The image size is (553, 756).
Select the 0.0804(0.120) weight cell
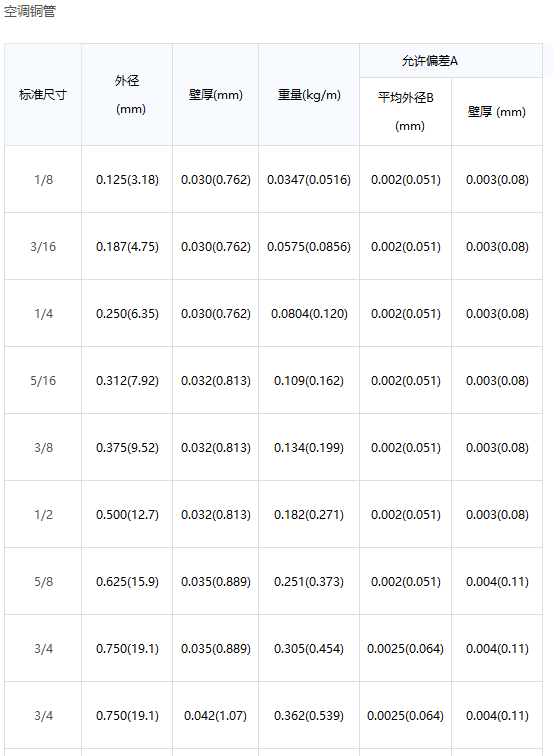pyautogui.click(x=309, y=313)
